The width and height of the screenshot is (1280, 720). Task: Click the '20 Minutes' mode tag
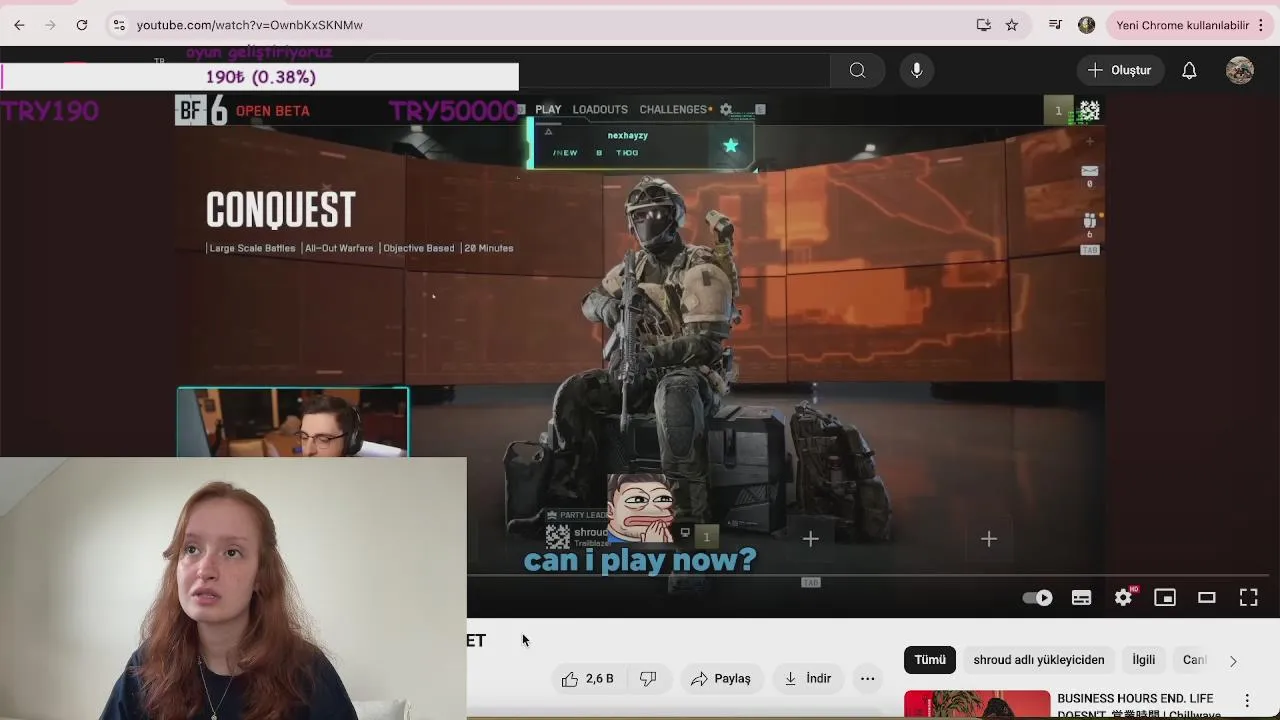pyautogui.click(x=489, y=248)
